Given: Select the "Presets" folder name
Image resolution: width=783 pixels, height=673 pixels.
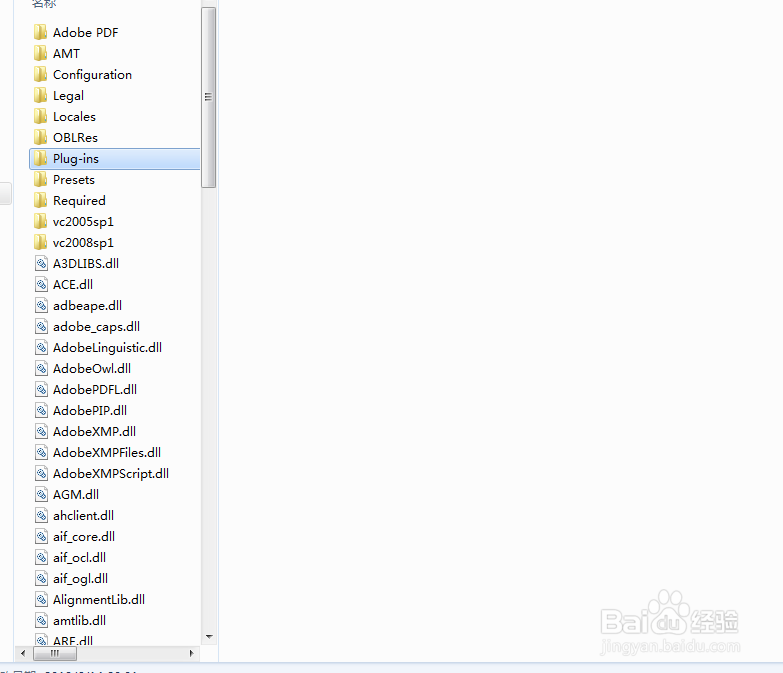Looking at the screenshot, I should [74, 180].
